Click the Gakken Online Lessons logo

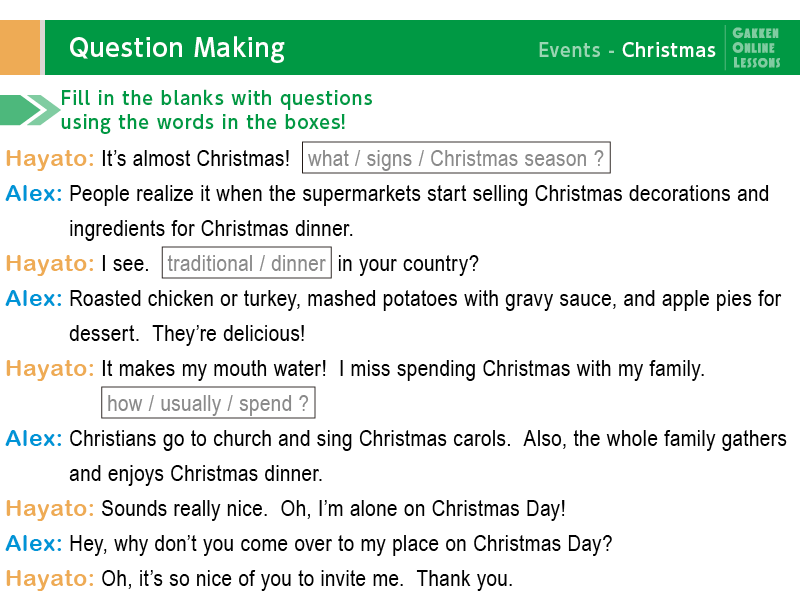(756, 48)
